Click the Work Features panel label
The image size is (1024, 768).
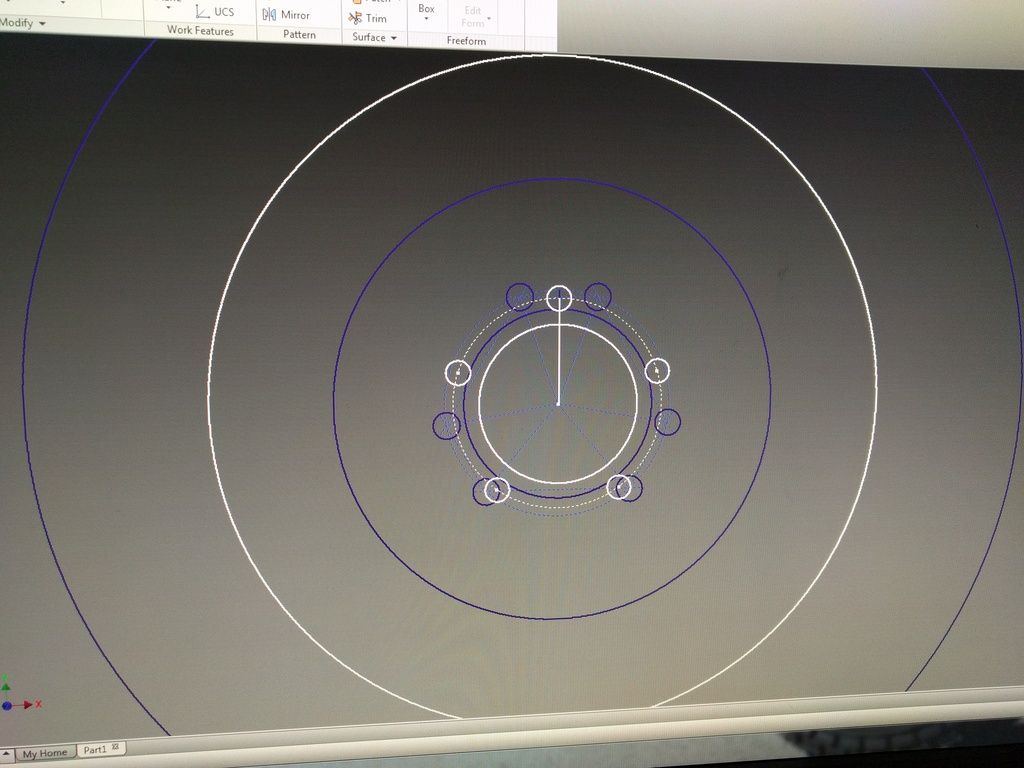[x=200, y=30]
